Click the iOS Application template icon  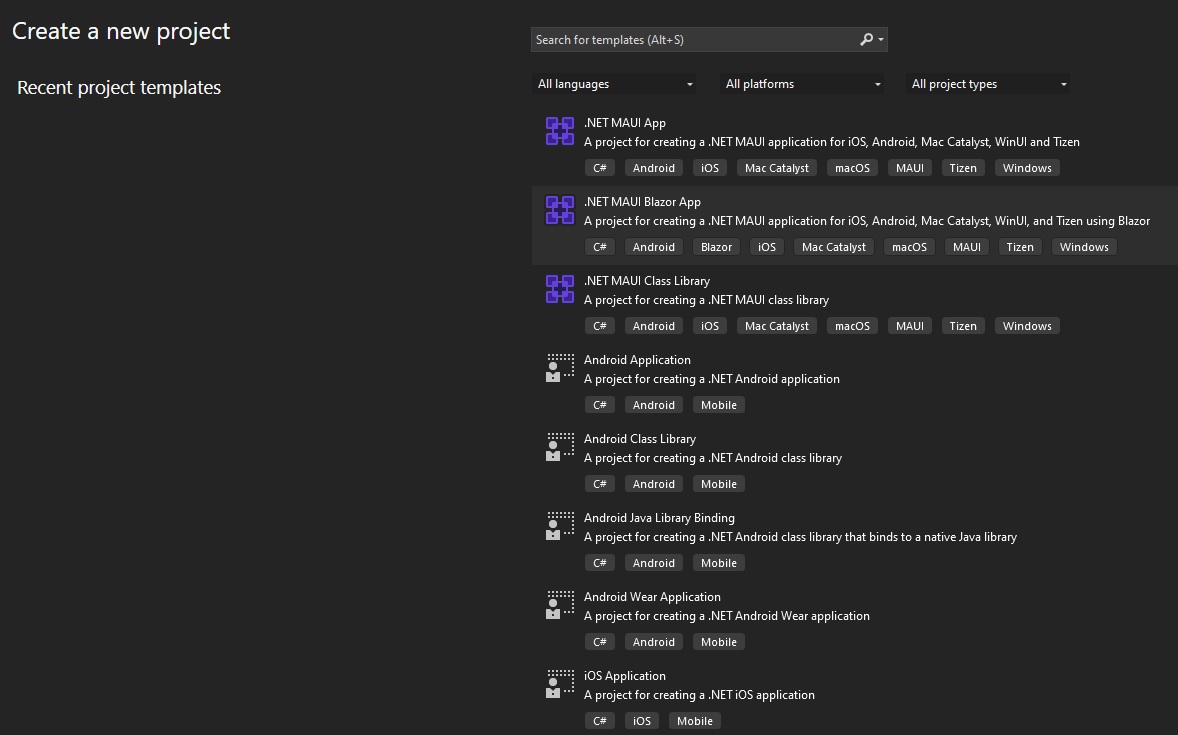click(x=560, y=684)
